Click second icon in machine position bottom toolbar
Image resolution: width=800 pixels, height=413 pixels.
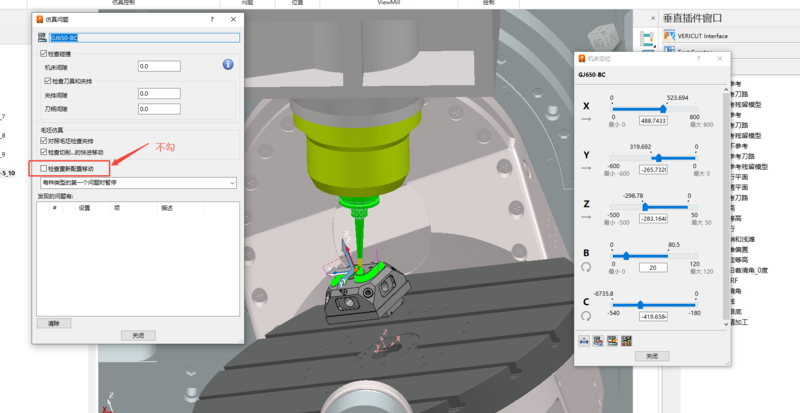coord(598,340)
